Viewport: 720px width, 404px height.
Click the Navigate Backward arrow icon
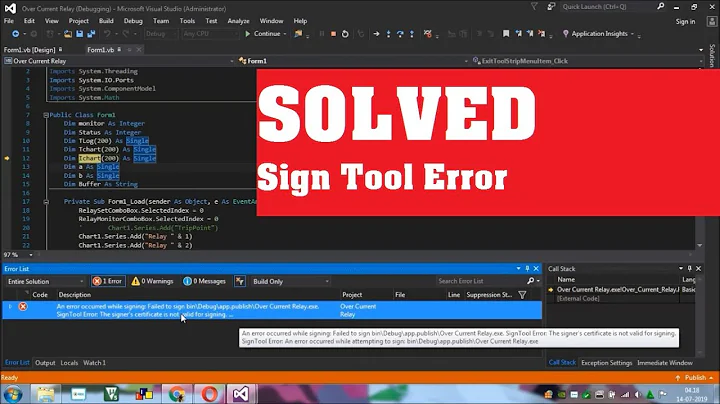(x=15, y=34)
